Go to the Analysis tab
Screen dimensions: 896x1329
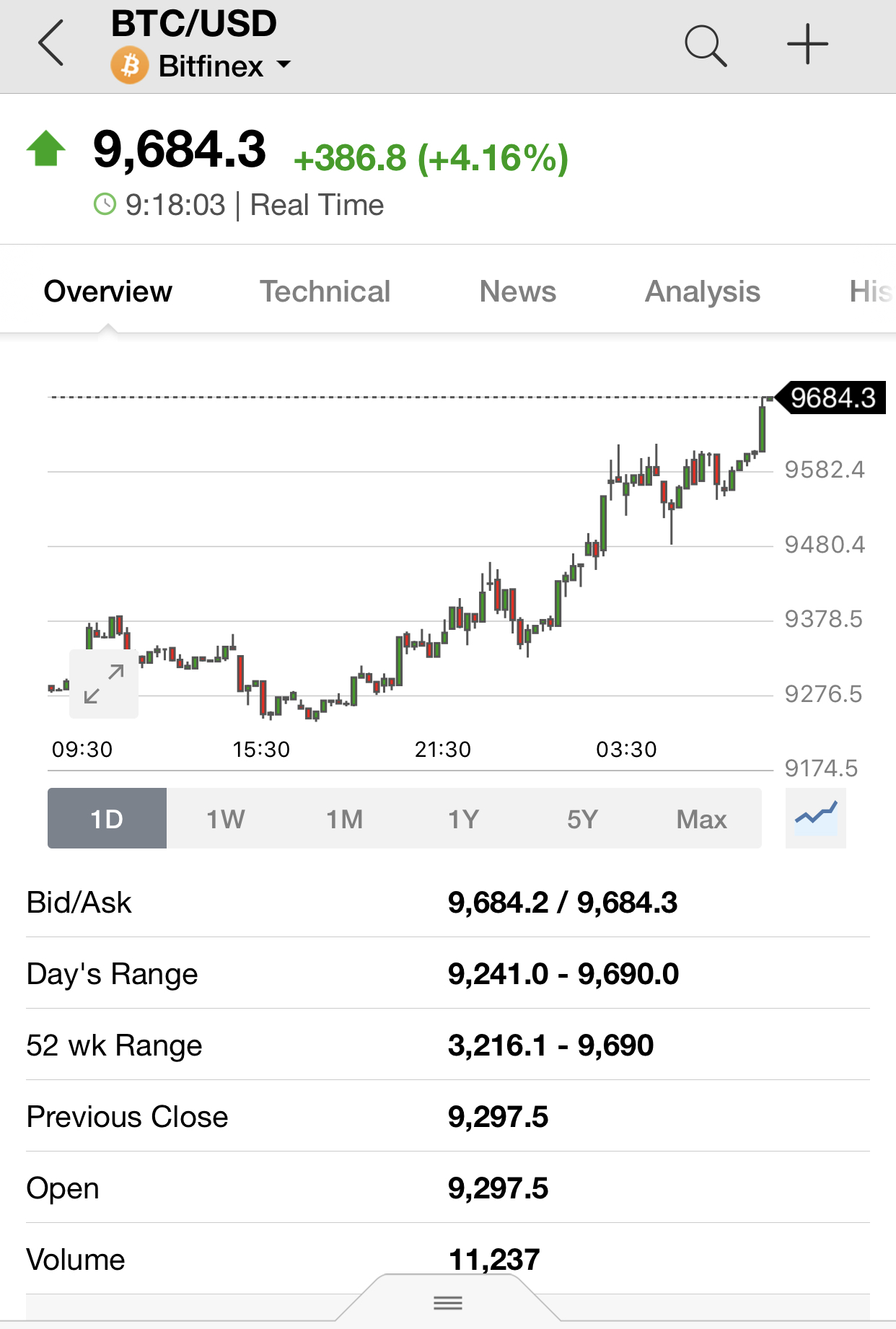[703, 291]
